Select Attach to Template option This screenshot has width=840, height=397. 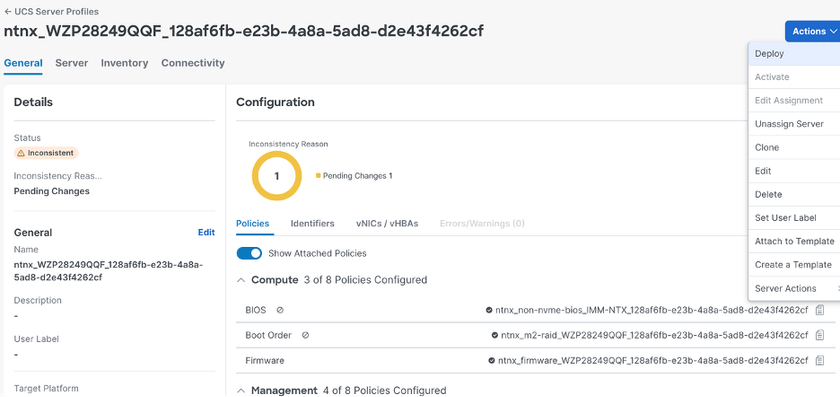(794, 241)
